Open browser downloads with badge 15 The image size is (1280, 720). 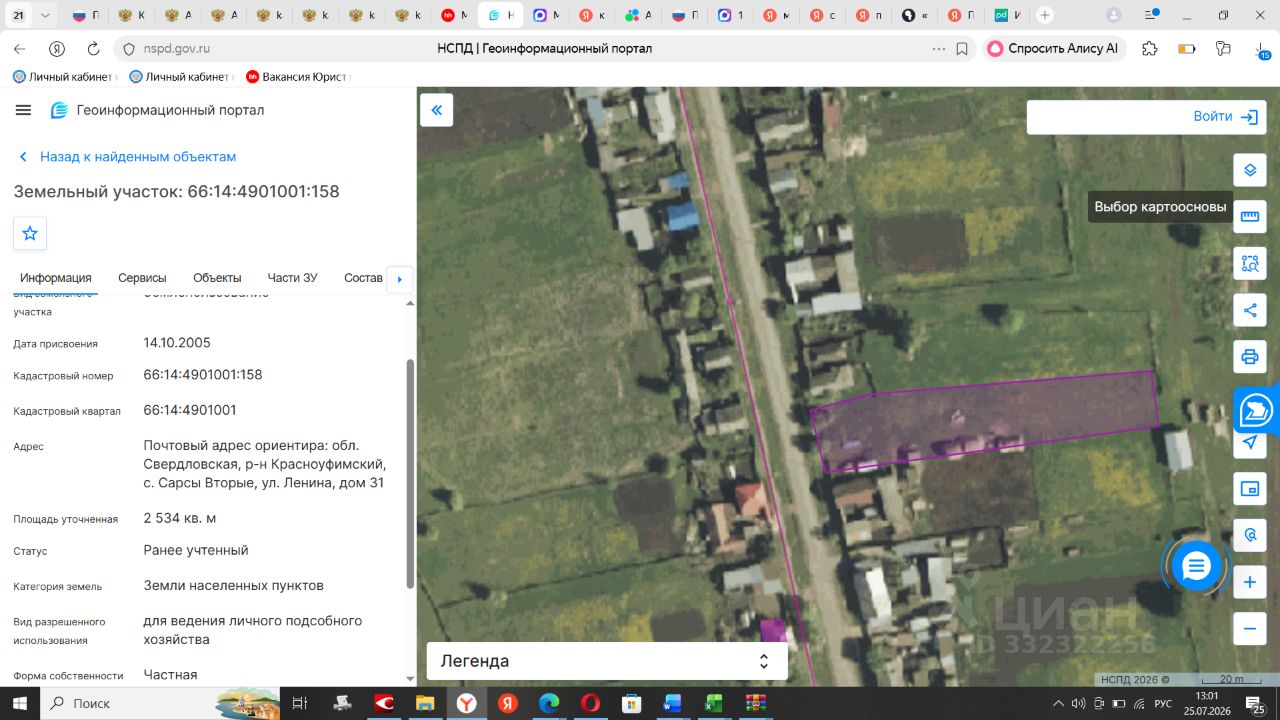coord(1260,50)
